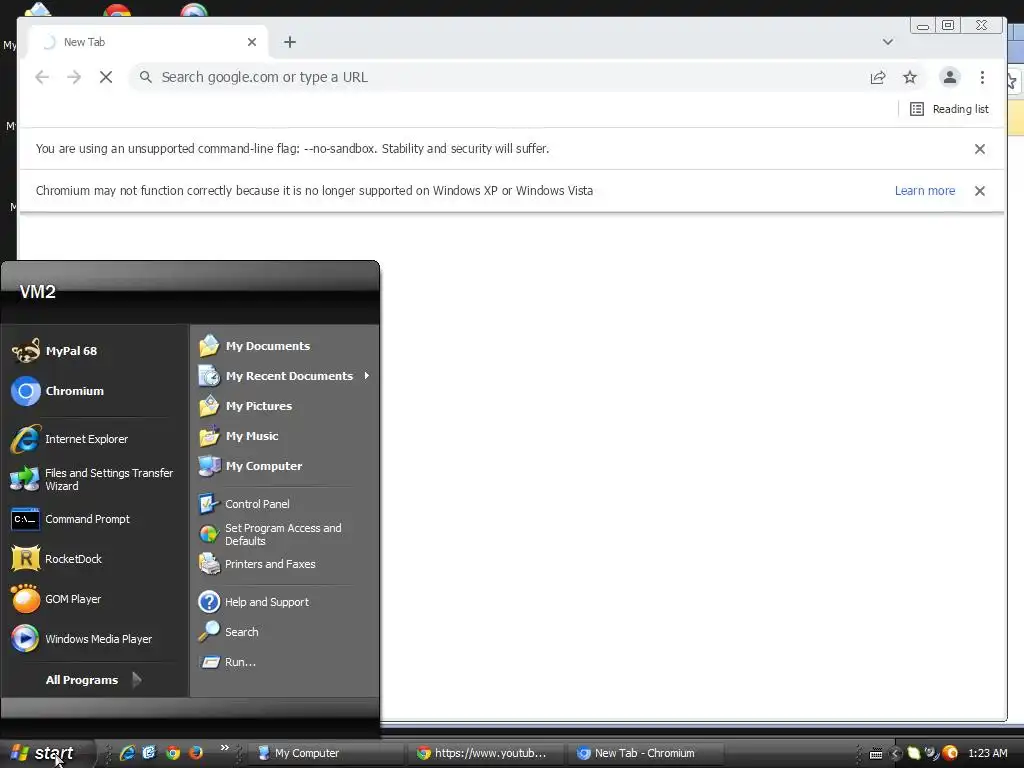The image size is (1024, 768).
Task: Add a new tab in Chromium
Action: tap(290, 42)
